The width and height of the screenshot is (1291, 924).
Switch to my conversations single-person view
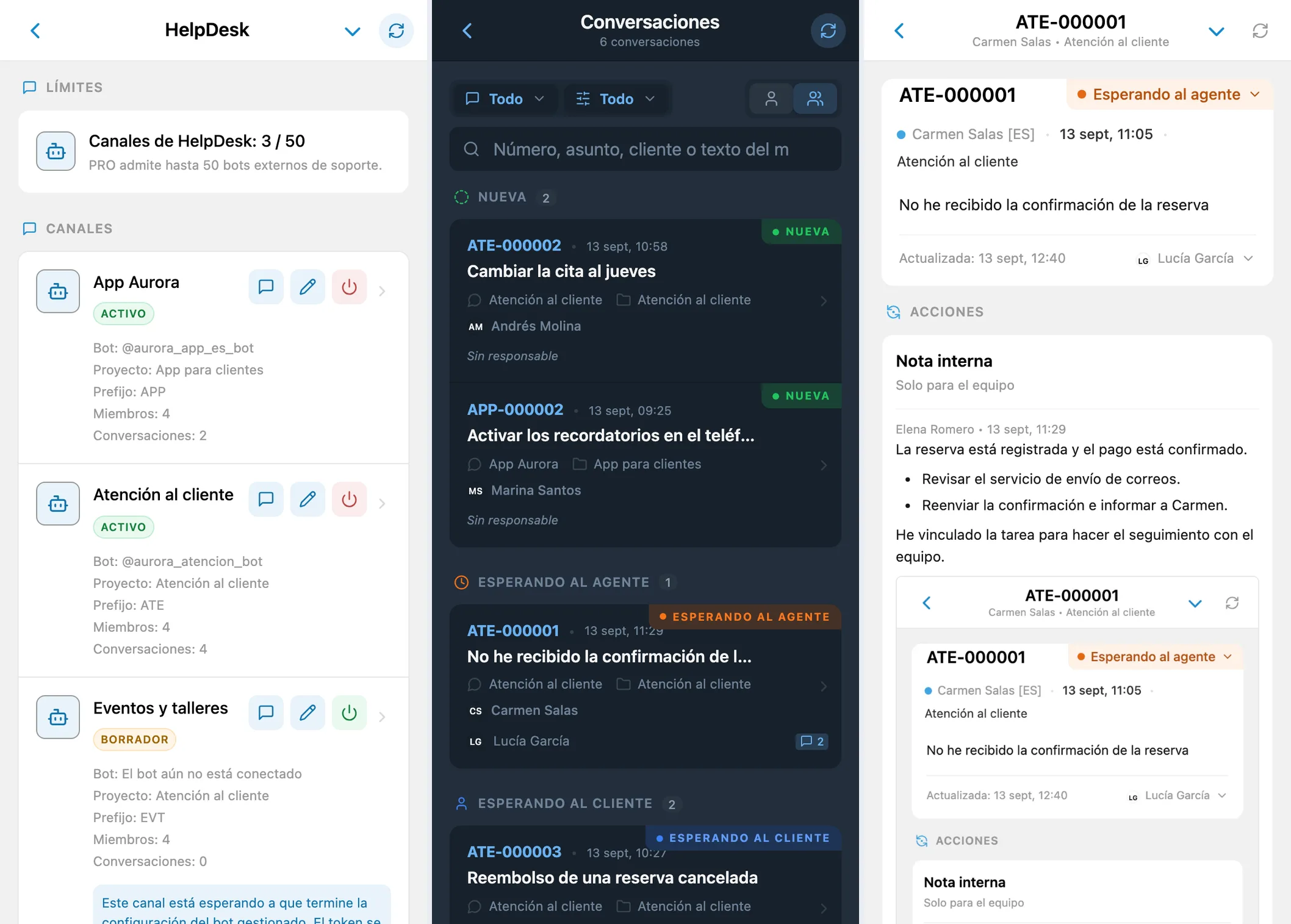[x=771, y=99]
